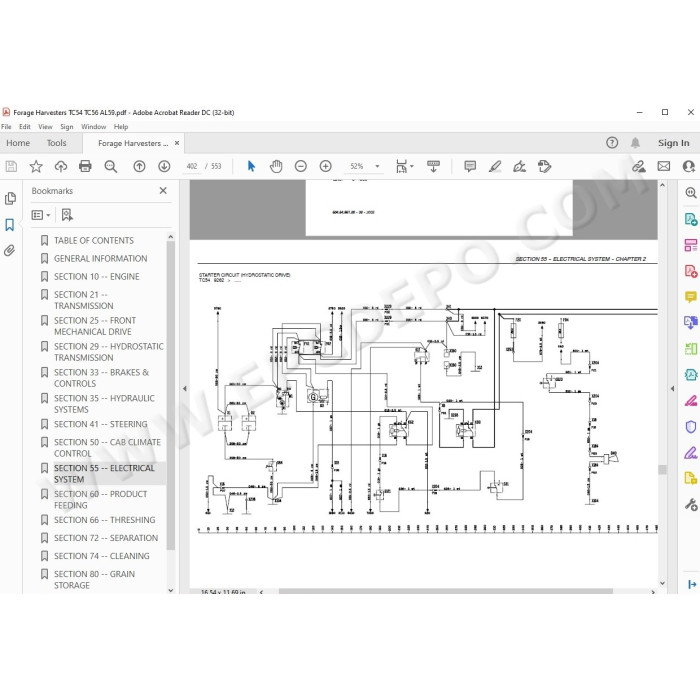Open the File menu
This screenshot has height=700, width=700.
click(6, 127)
